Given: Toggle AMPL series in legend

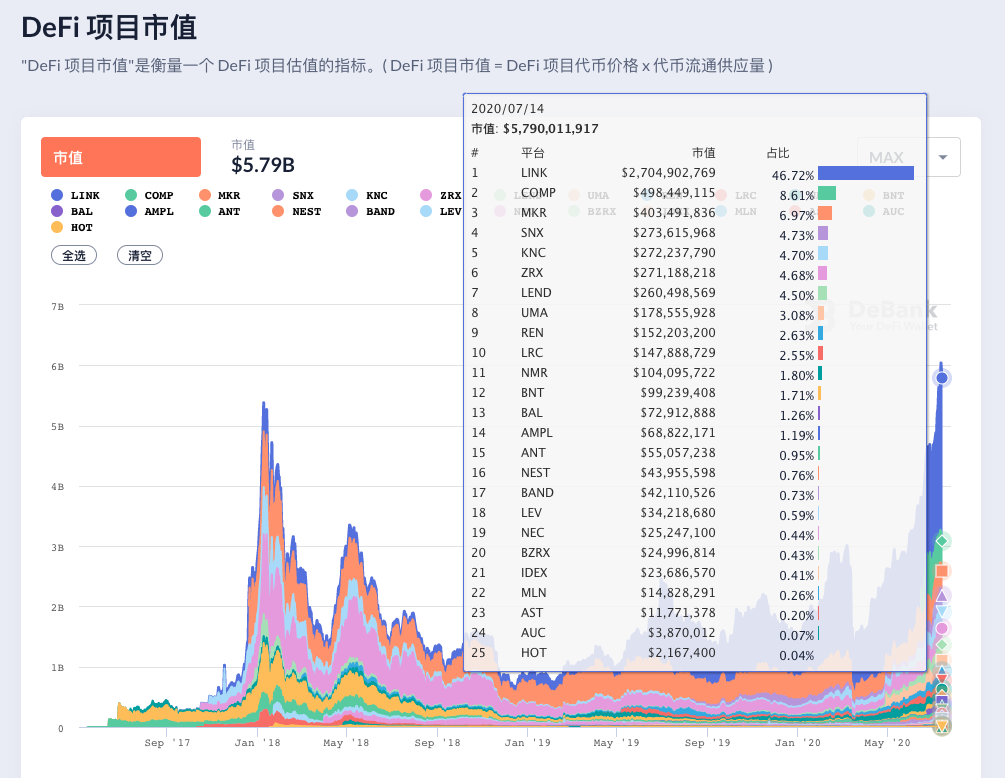Looking at the screenshot, I should 149,211.
